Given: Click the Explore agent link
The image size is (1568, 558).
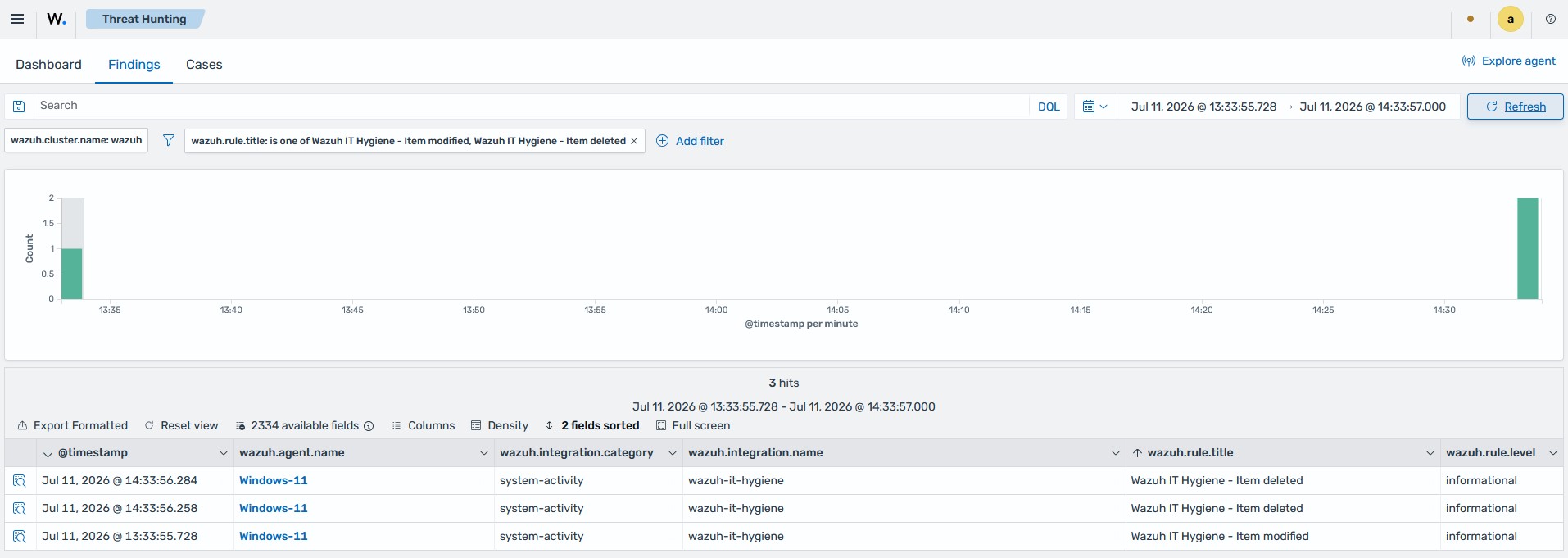Looking at the screenshot, I should [1509, 61].
